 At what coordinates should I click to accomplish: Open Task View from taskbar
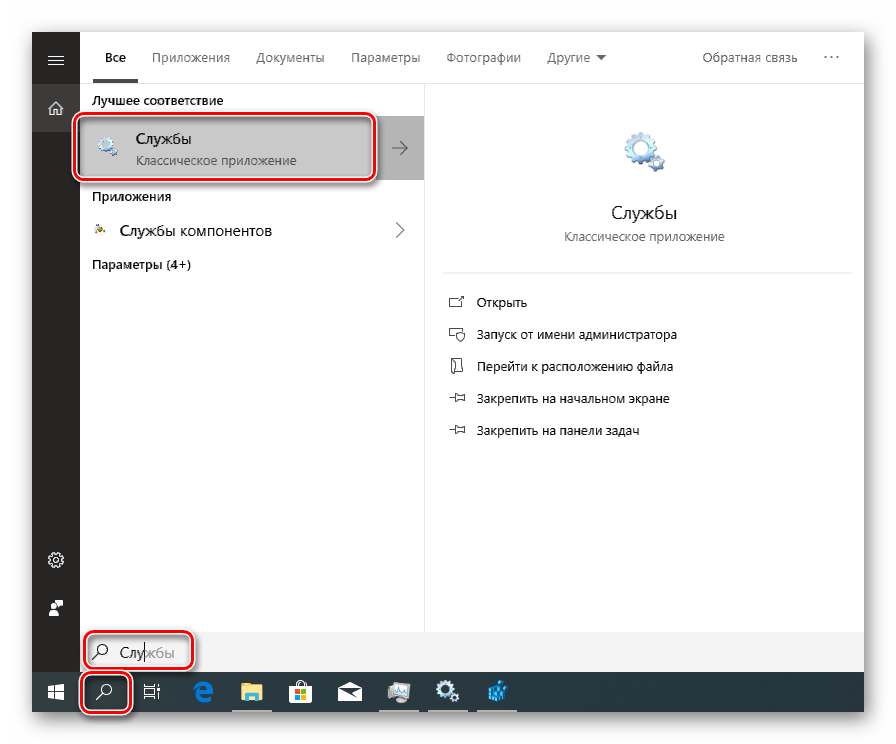[x=152, y=691]
